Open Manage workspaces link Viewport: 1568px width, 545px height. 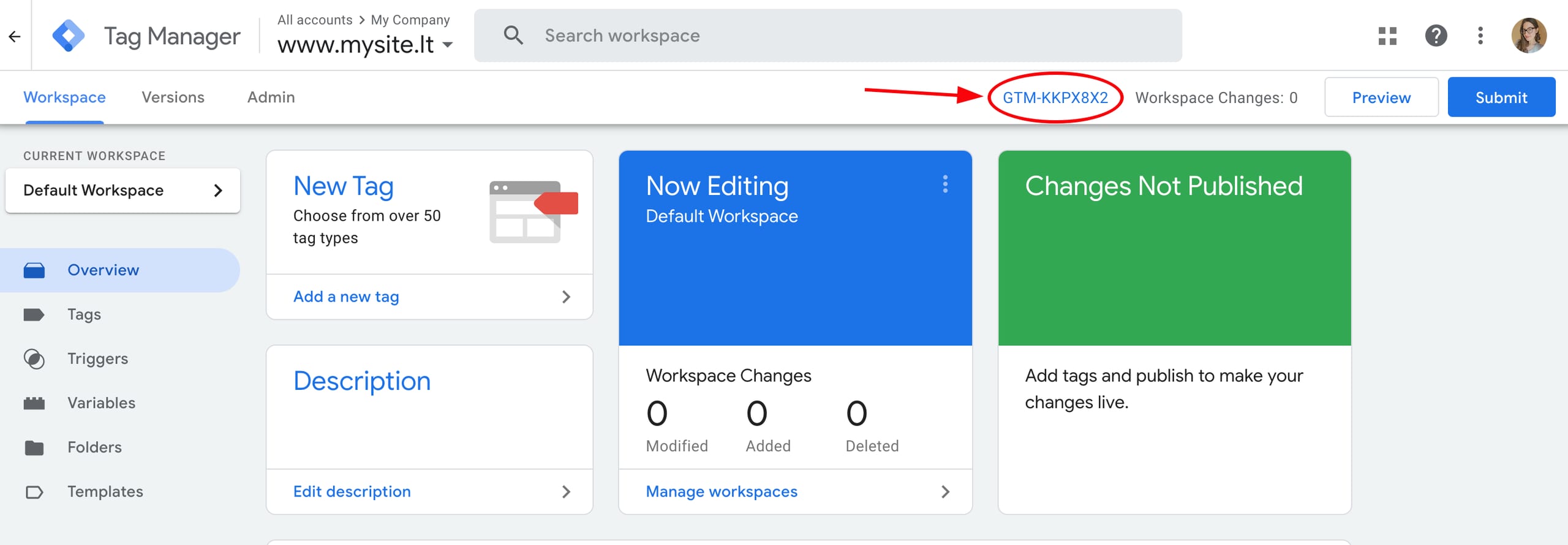pyautogui.click(x=722, y=492)
